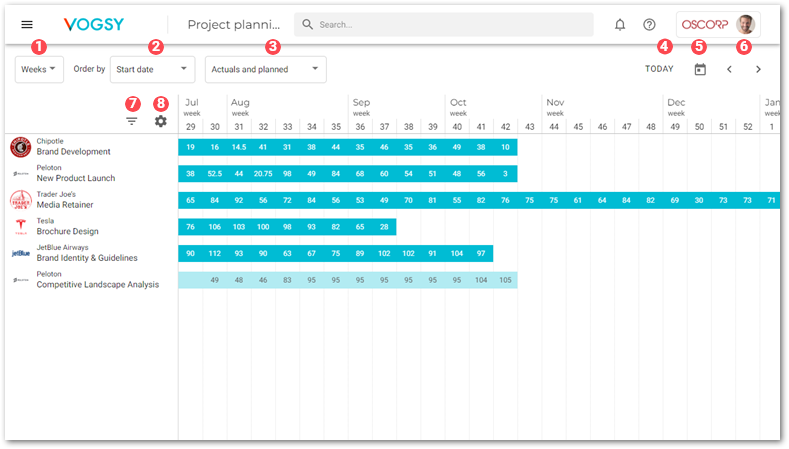Go to next period with right chevron

pyautogui.click(x=758, y=69)
